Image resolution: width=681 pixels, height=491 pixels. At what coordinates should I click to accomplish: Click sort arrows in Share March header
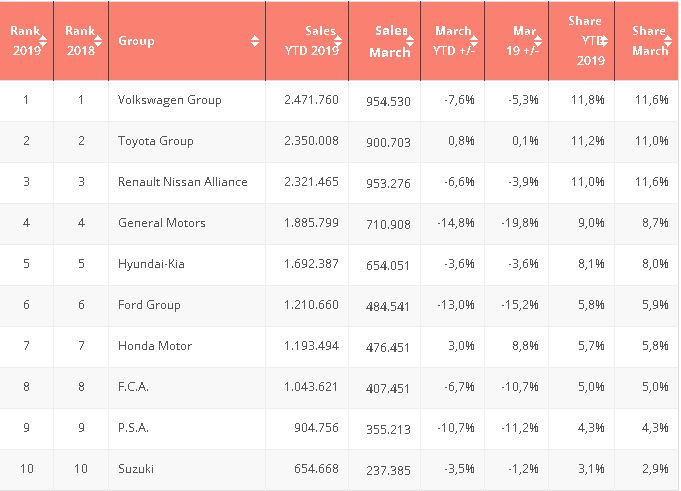(669, 41)
